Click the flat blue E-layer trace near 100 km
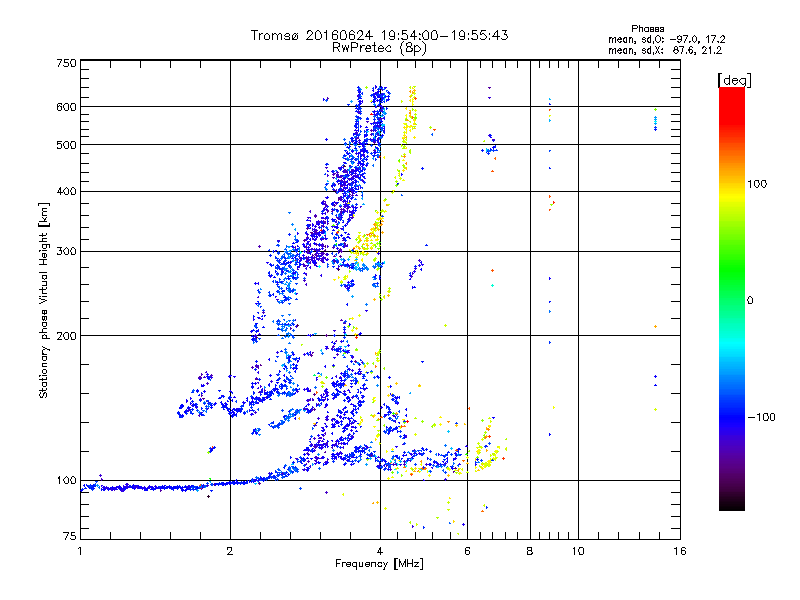The width and height of the screenshot is (800, 600). pos(153,488)
